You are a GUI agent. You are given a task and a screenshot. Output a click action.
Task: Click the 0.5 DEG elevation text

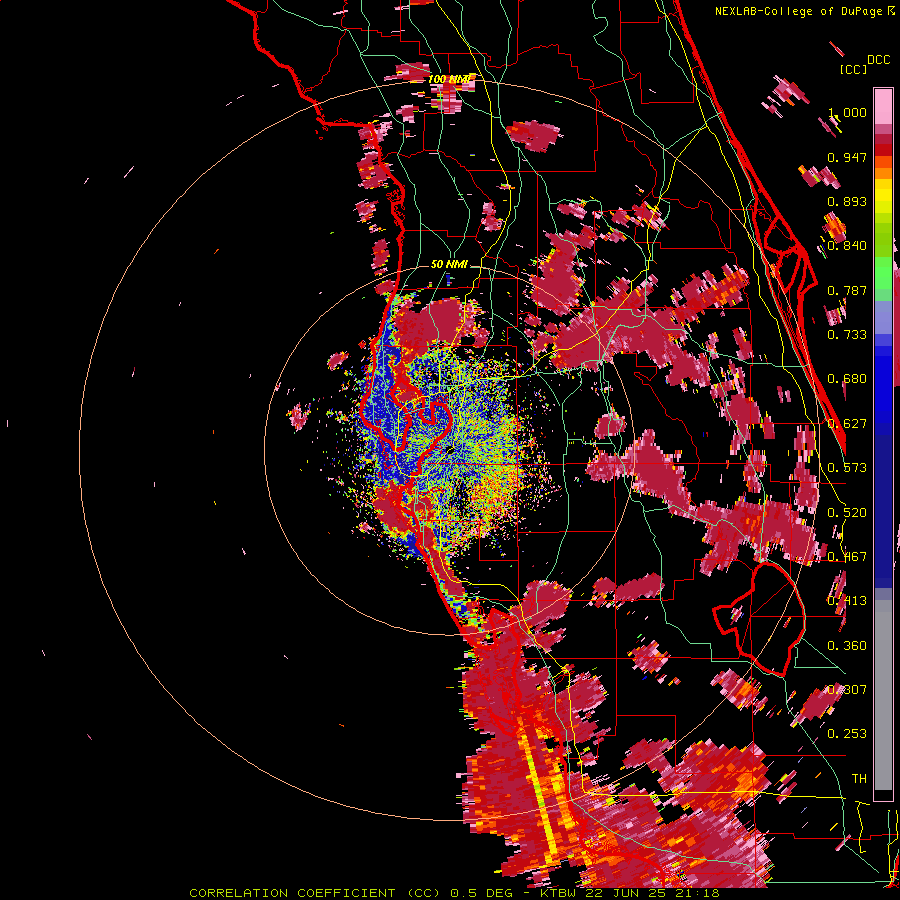481,893
